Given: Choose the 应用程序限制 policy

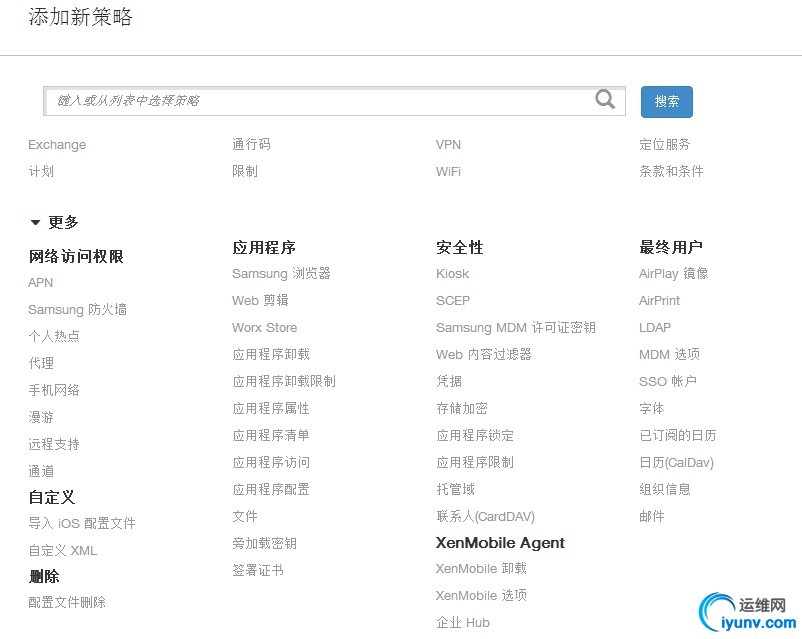Looking at the screenshot, I should click(475, 462).
